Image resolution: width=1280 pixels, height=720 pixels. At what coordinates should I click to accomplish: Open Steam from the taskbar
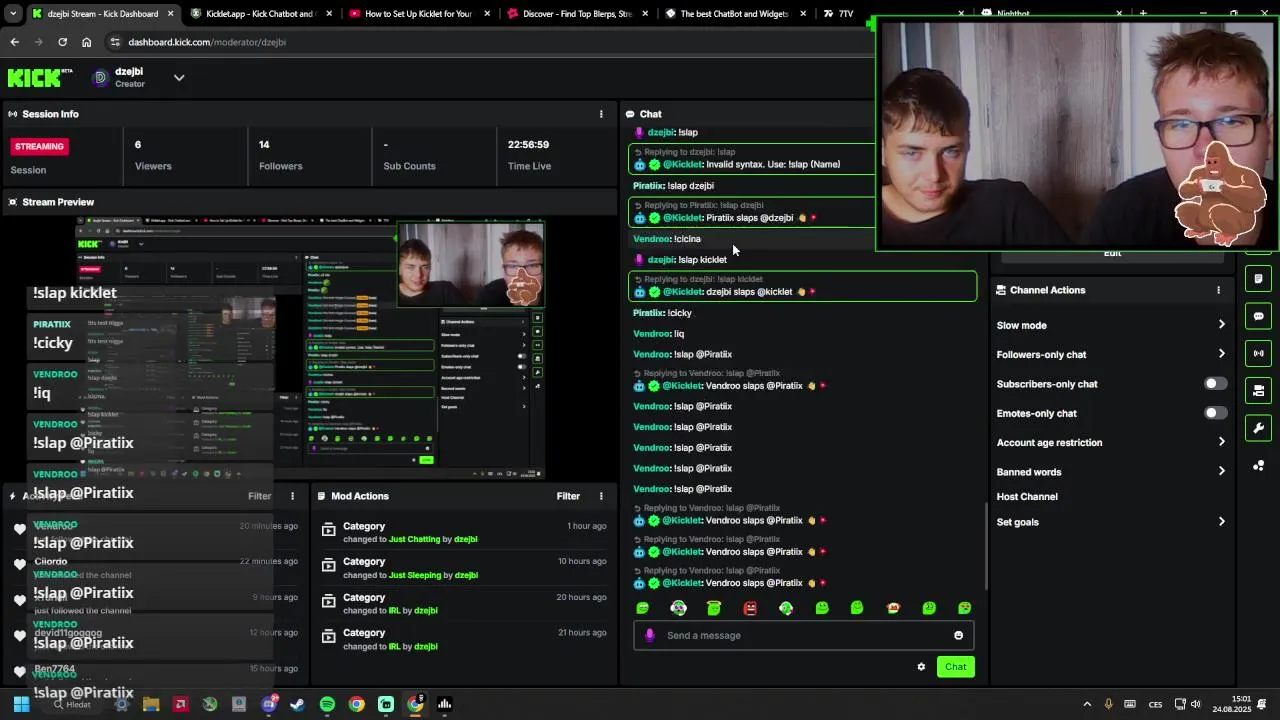[297, 704]
